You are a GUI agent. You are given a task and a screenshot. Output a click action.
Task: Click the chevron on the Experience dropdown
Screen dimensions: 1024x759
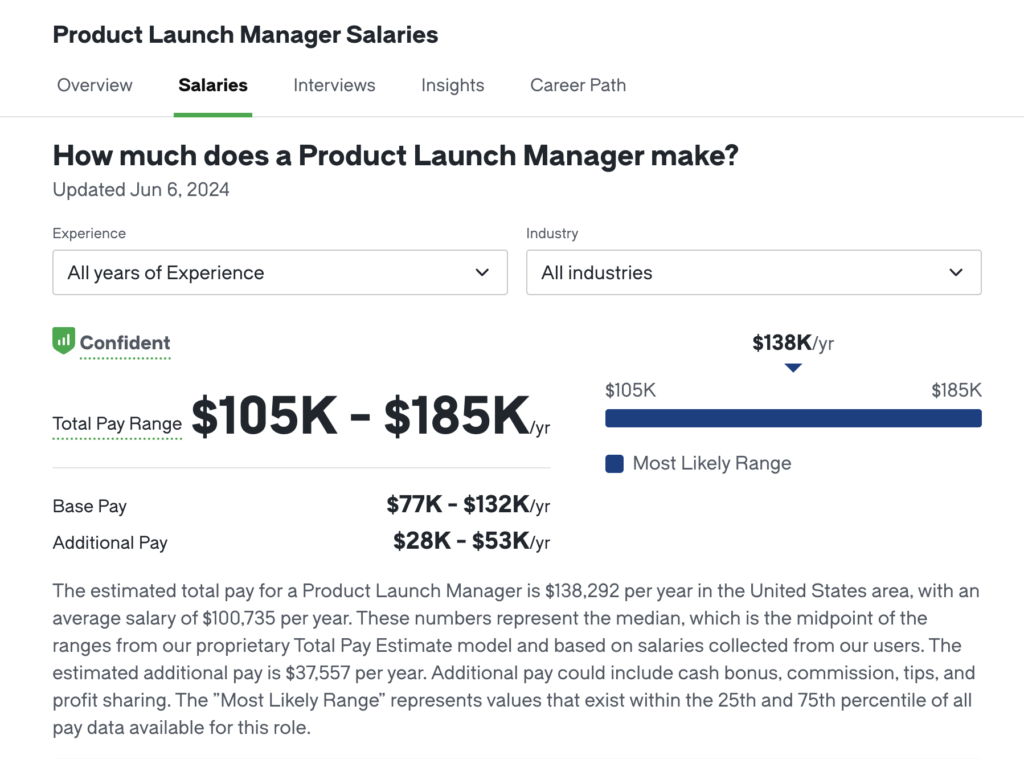[x=482, y=272]
